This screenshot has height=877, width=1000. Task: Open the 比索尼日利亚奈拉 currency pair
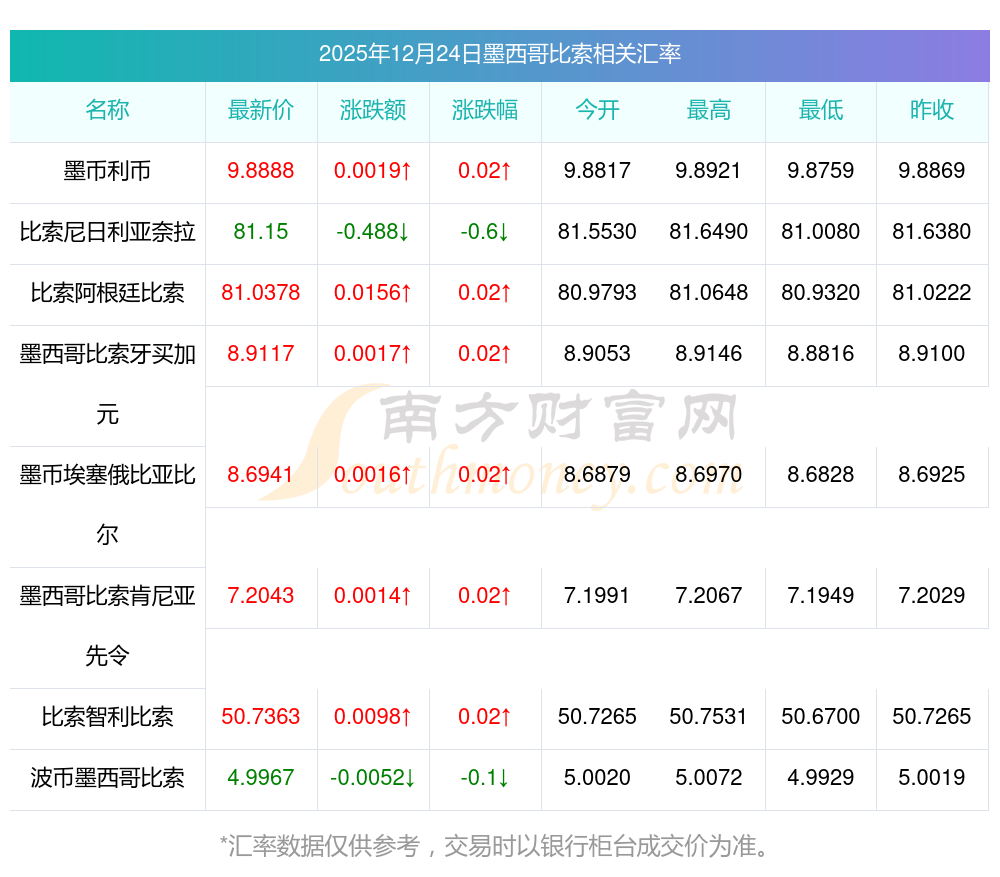[107, 232]
